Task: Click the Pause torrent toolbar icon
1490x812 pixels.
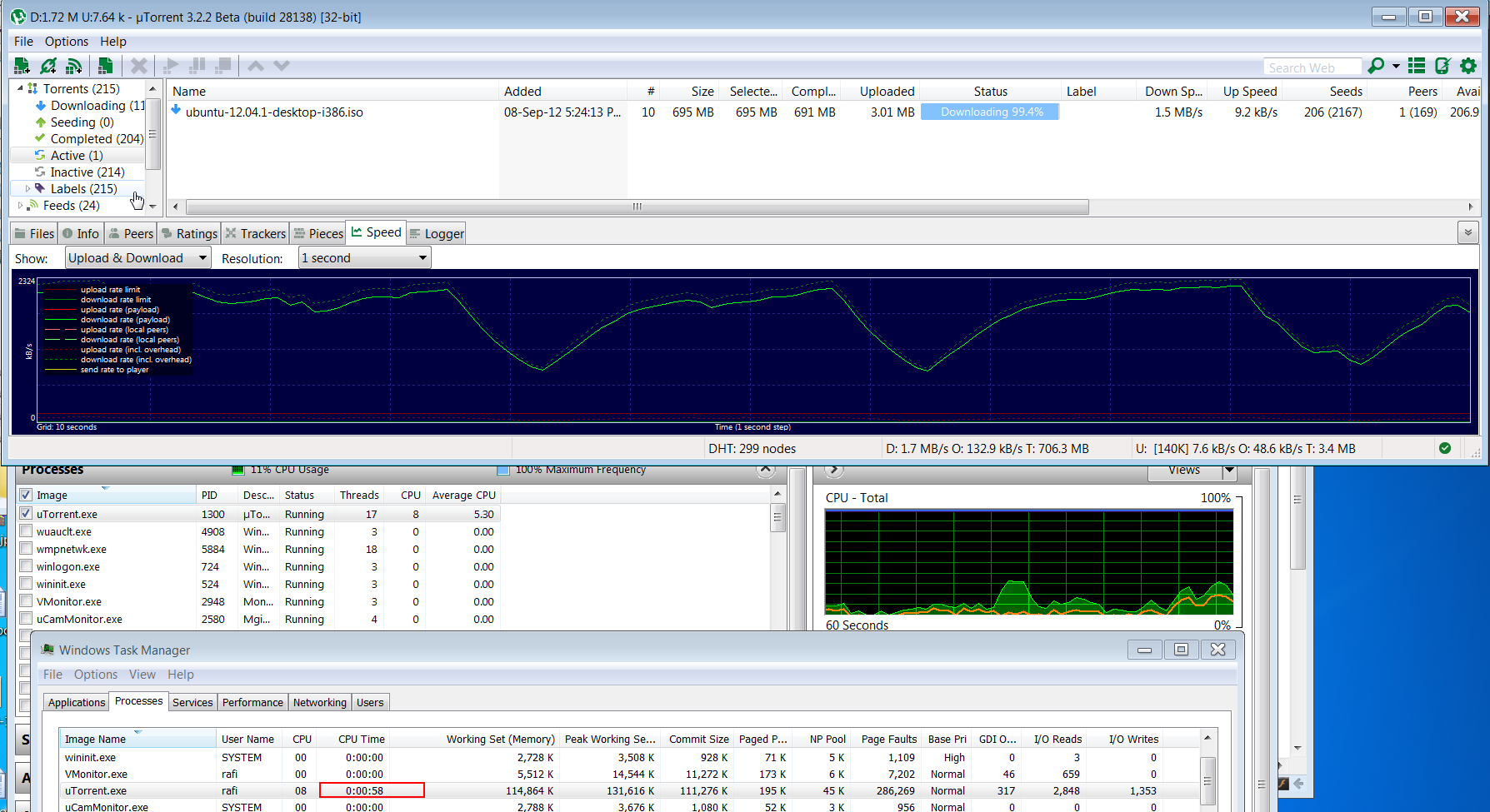Action: coord(197,66)
